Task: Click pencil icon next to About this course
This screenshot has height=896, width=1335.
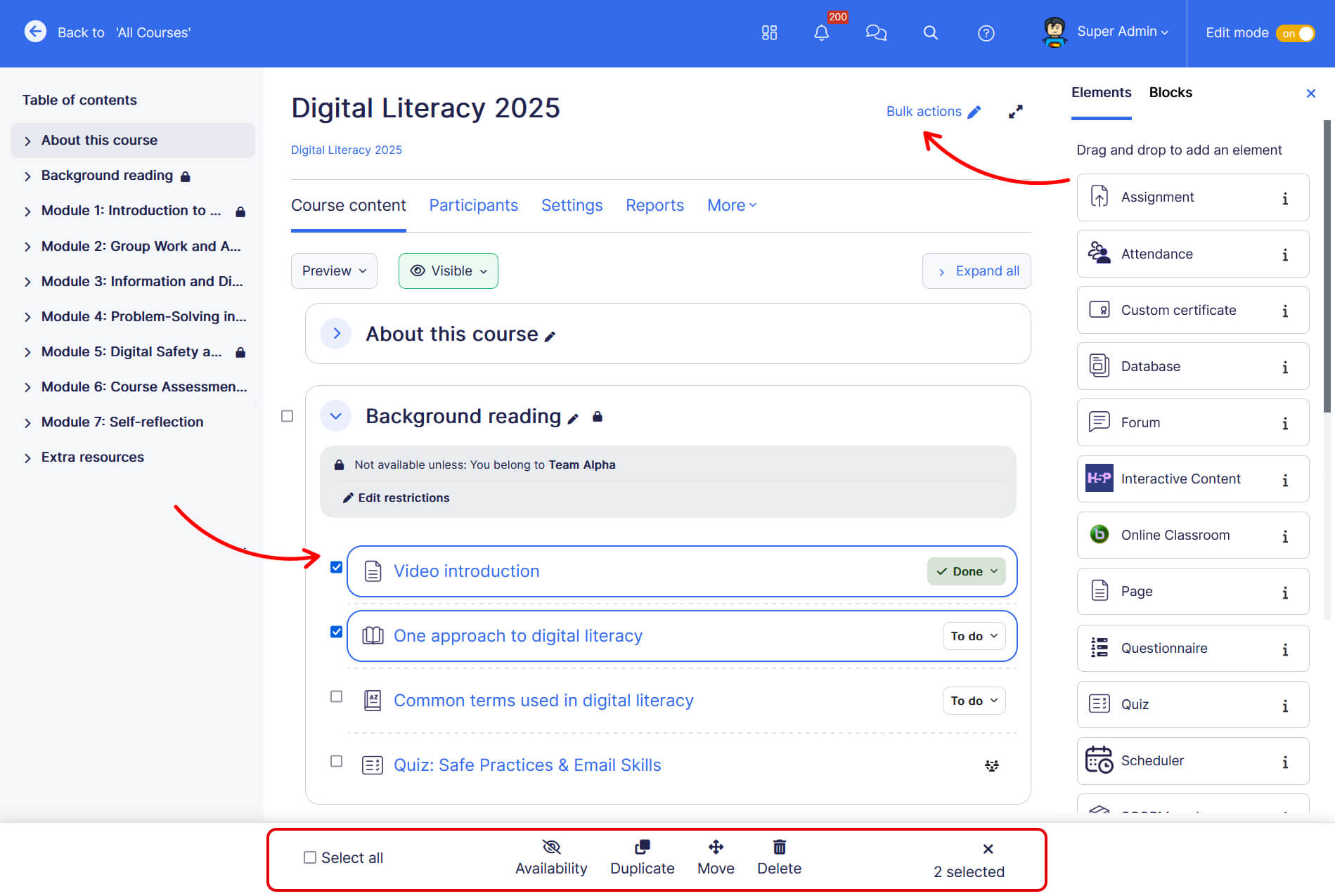Action: (x=550, y=337)
